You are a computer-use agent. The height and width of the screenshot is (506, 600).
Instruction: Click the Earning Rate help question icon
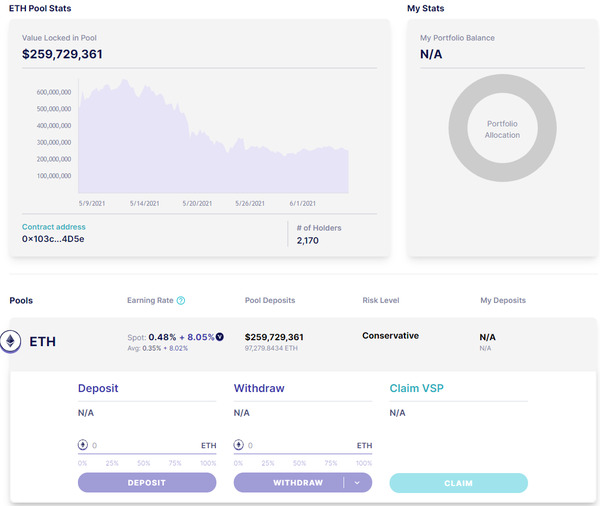pyautogui.click(x=181, y=300)
